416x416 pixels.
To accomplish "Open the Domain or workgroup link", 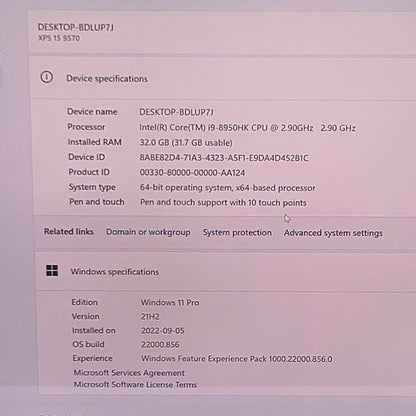I will tap(148, 232).
